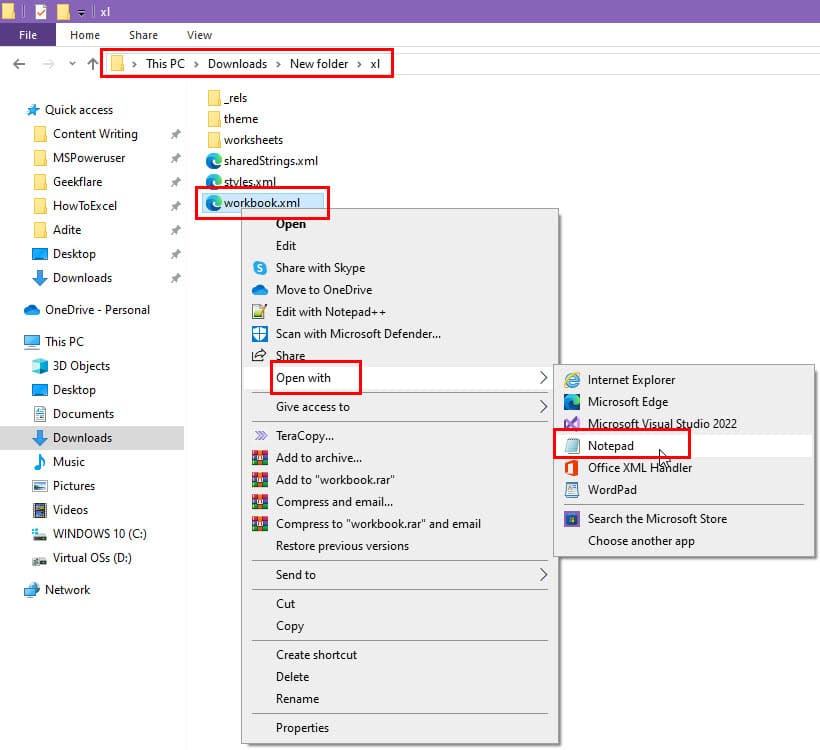The image size is (820, 750).
Task: Open with Internet Explorer
Action: pos(631,380)
